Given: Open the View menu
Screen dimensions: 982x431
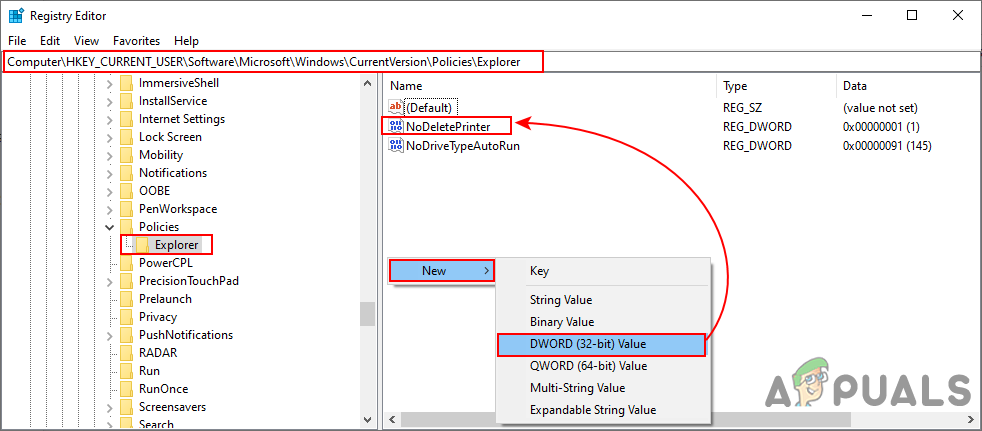Looking at the screenshot, I should [86, 41].
